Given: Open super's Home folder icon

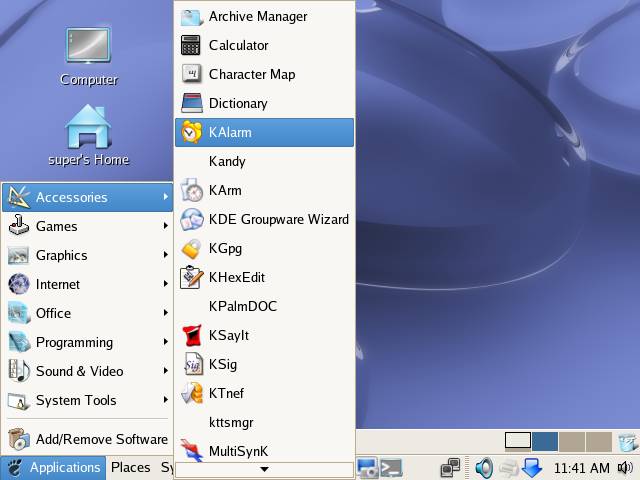Looking at the screenshot, I should point(88,135).
